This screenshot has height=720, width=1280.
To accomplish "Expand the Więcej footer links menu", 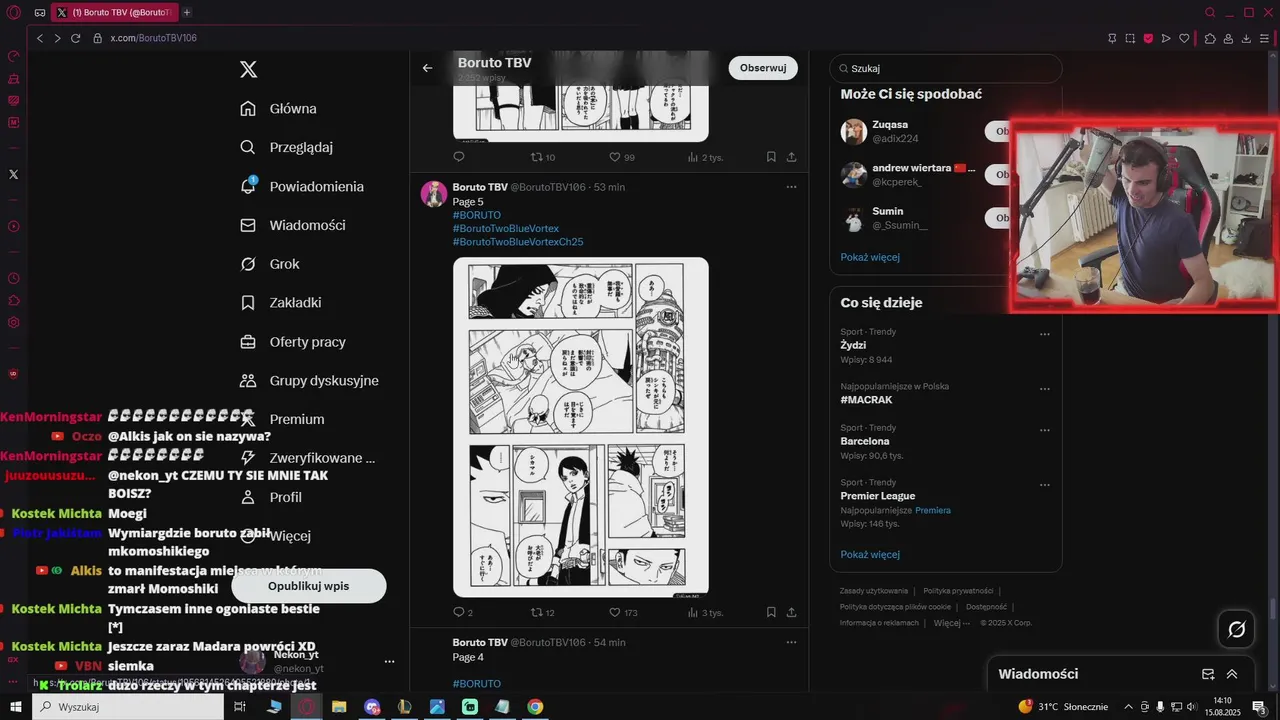I will 951,623.
